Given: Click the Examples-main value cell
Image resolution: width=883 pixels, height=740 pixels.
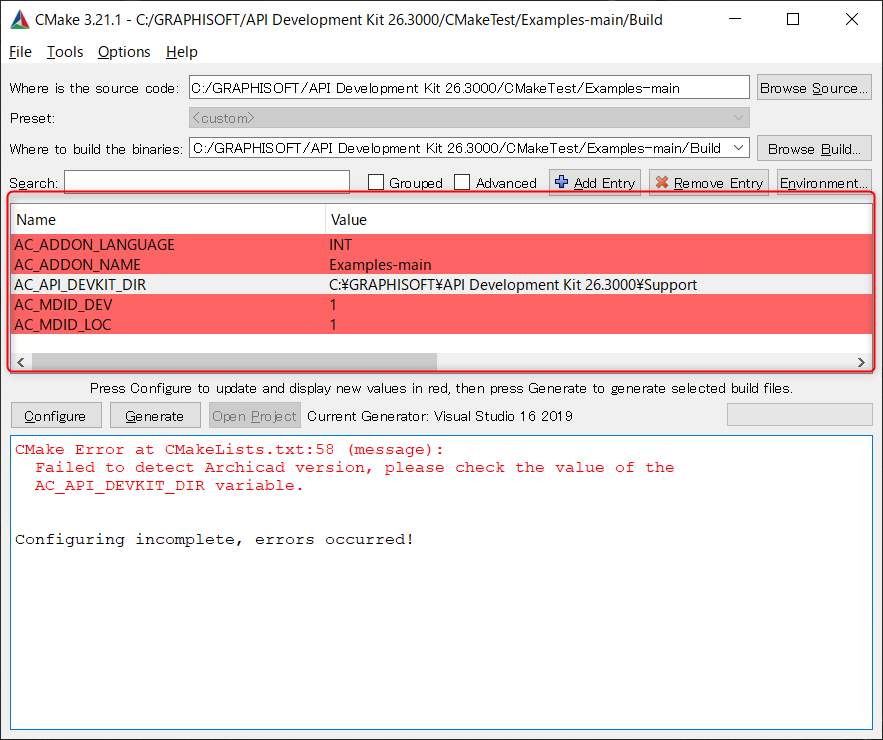Looking at the screenshot, I should pyautogui.click(x=380, y=265).
